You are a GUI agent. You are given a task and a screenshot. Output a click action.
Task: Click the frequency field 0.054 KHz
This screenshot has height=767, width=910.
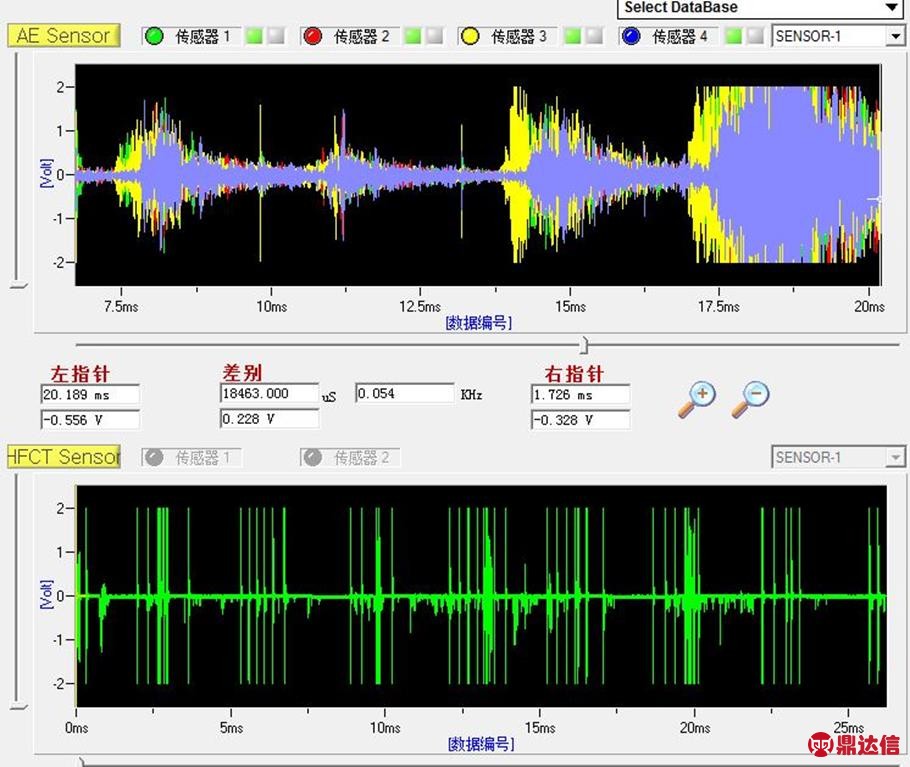pos(405,393)
